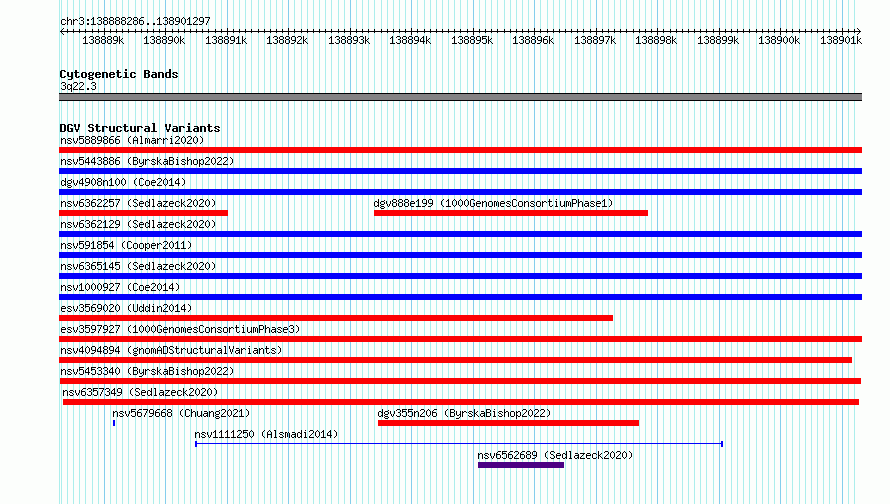Click the 138897k ruler label
The height and width of the screenshot is (504, 890).
point(595,40)
